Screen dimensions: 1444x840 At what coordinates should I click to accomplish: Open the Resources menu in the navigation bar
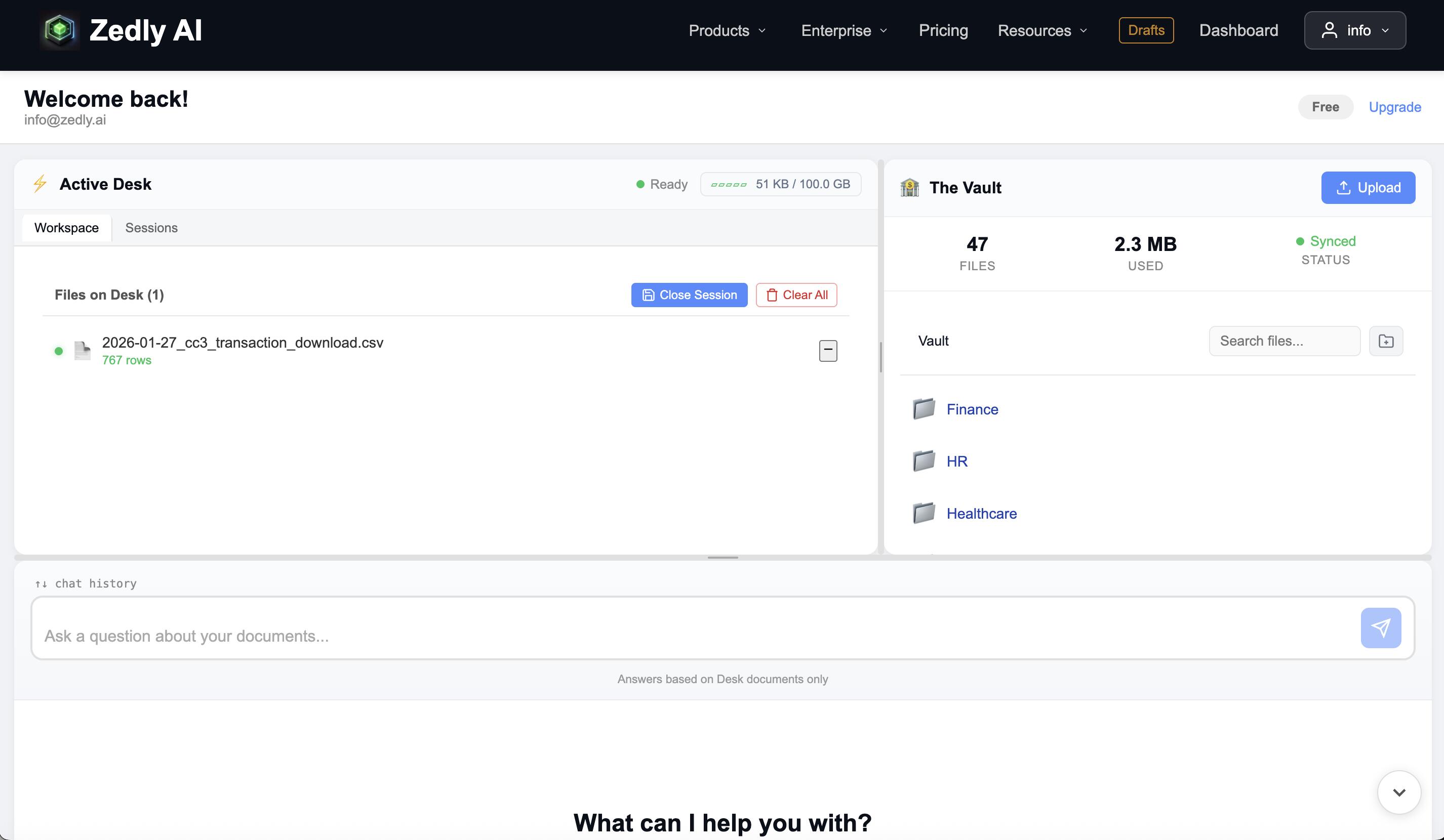pyautogui.click(x=1041, y=30)
